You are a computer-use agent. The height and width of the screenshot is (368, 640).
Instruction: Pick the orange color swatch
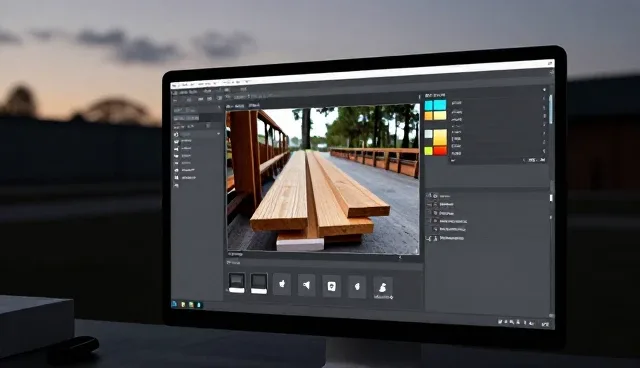428,116
